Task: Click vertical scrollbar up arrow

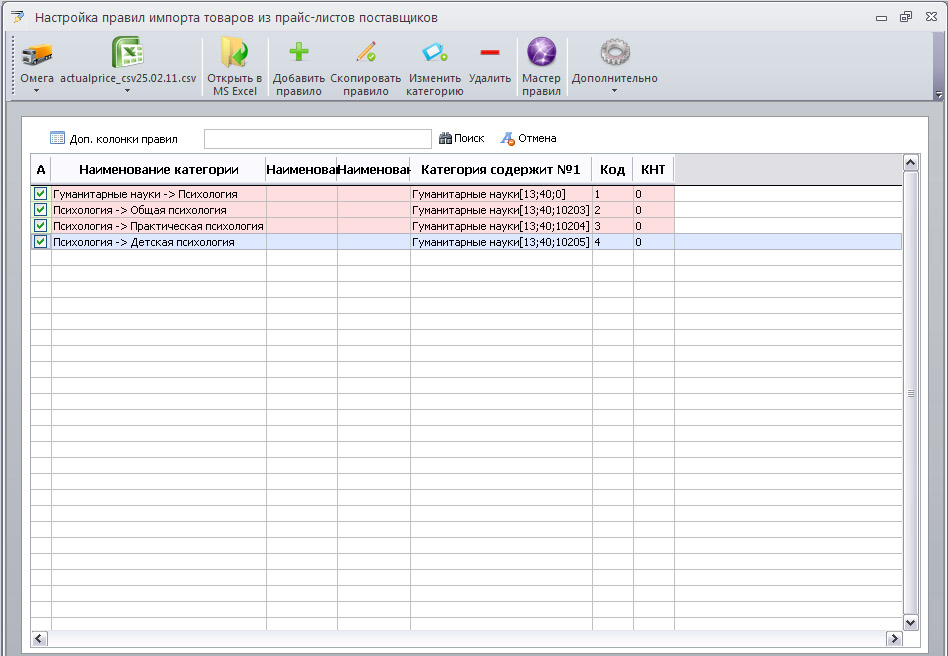Action: pos(910,163)
